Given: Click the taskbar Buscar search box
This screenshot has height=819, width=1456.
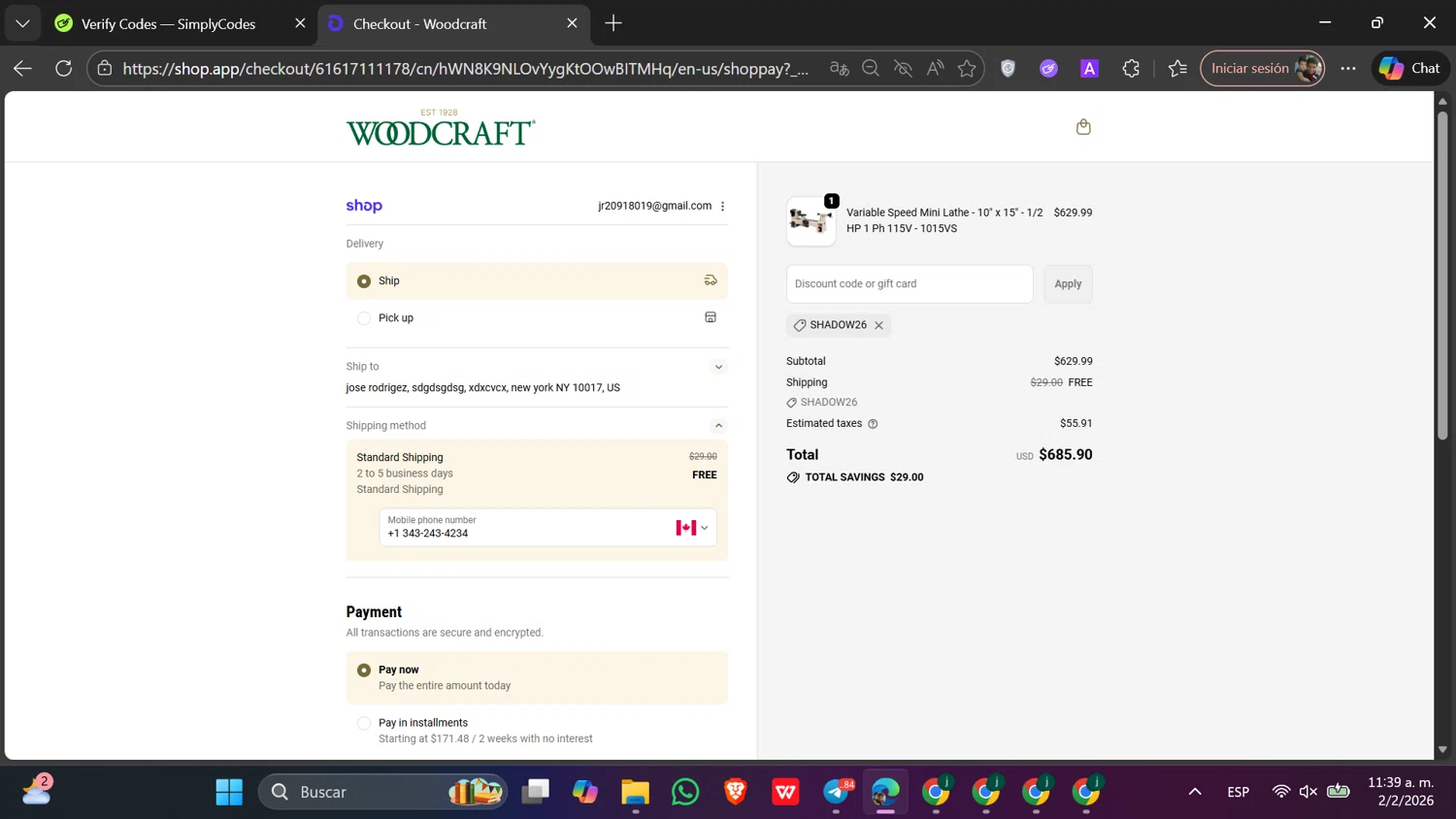Looking at the screenshot, I should pyautogui.click(x=382, y=792).
